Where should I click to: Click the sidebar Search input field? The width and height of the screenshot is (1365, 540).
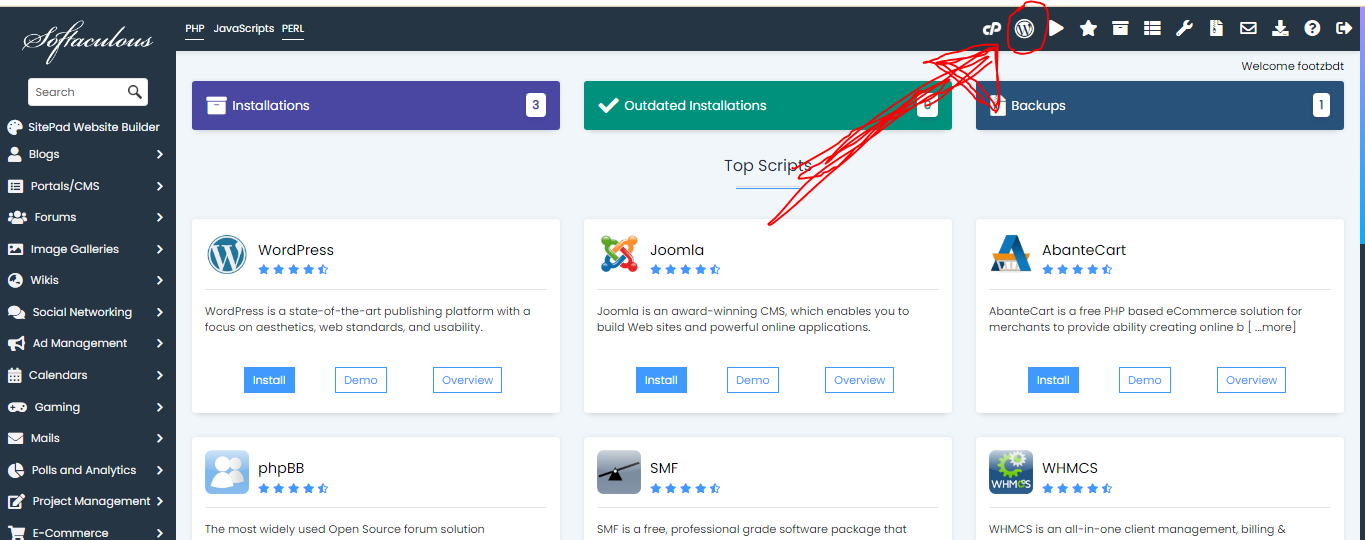tap(78, 92)
